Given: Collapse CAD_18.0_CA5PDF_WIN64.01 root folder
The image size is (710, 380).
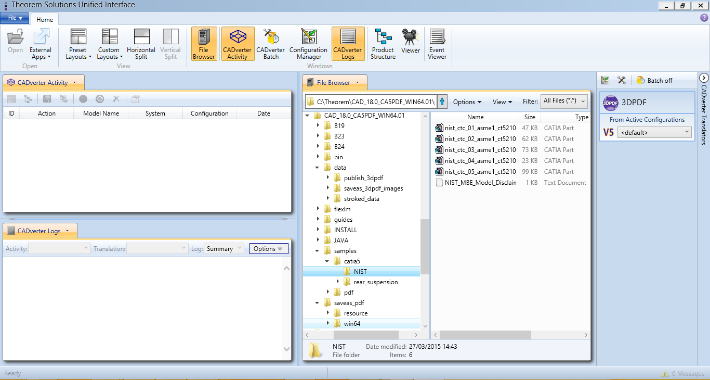Looking at the screenshot, I should (x=308, y=115).
